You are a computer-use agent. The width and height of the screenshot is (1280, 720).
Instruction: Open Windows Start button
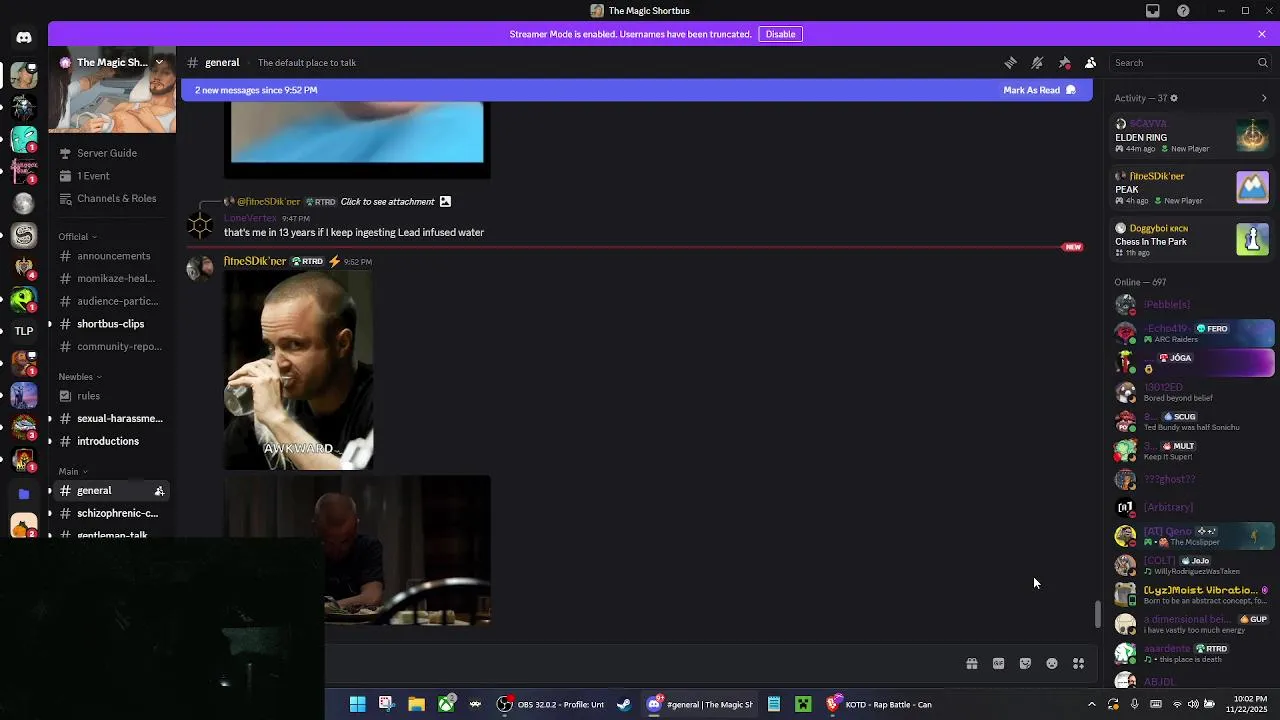click(x=357, y=705)
